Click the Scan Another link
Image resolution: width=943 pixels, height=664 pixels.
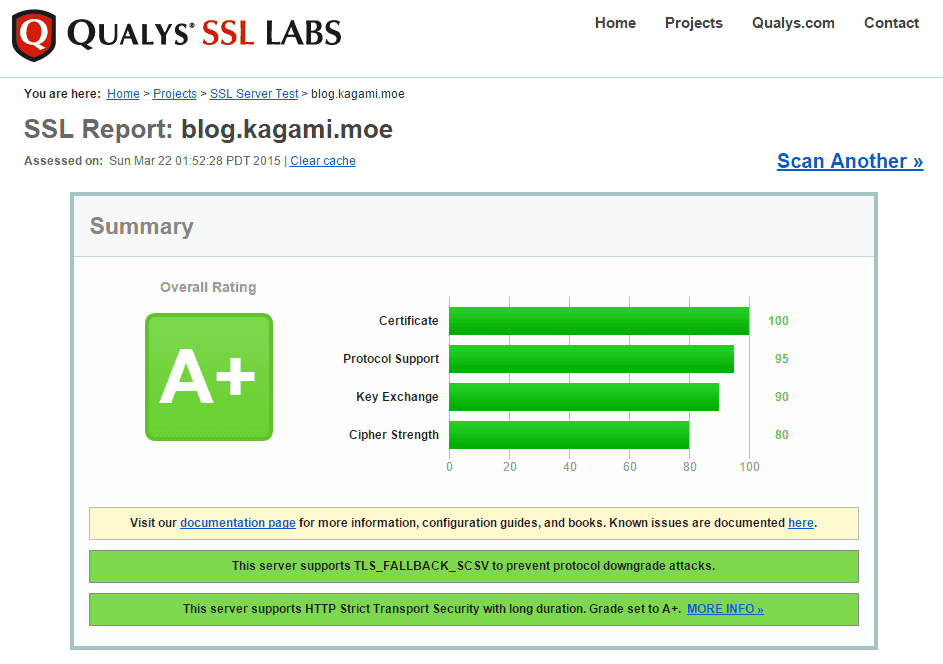click(850, 161)
